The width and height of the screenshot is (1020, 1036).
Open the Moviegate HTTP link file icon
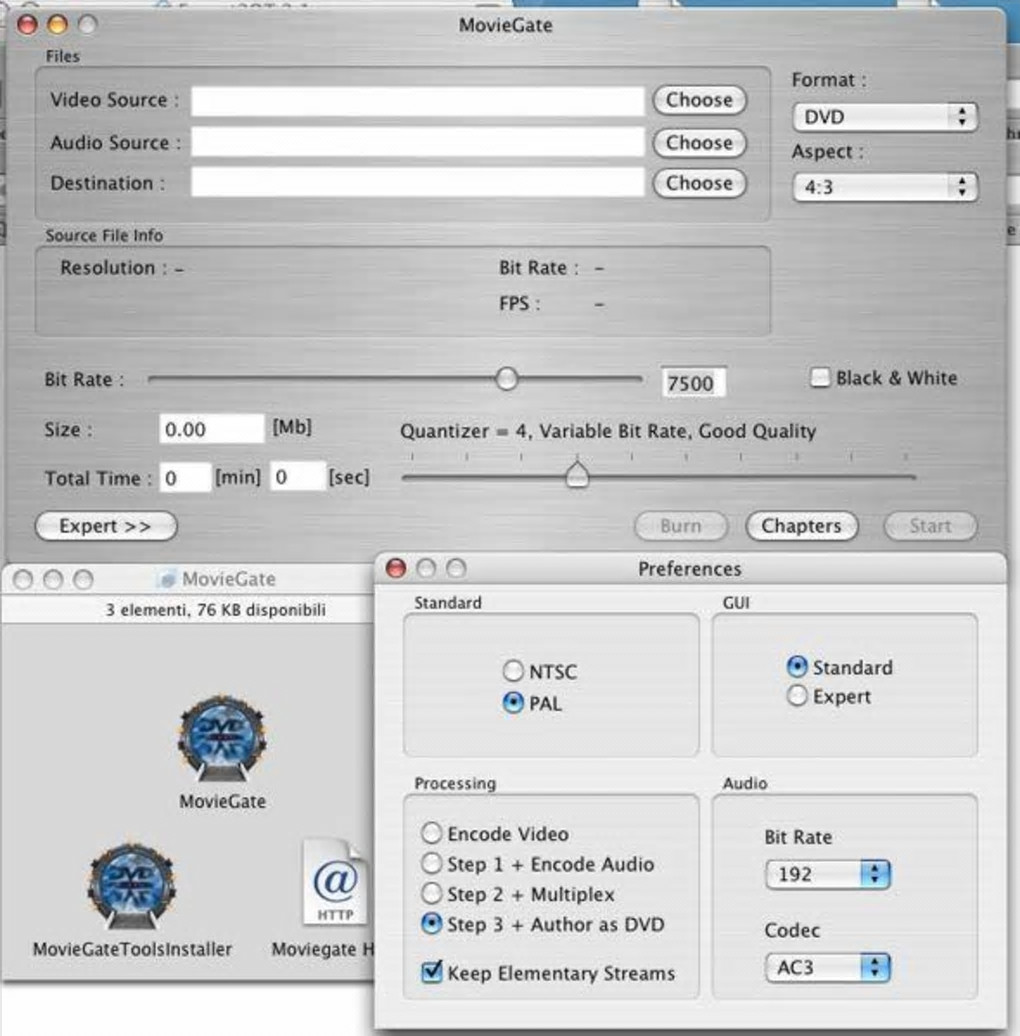pyautogui.click(x=335, y=883)
